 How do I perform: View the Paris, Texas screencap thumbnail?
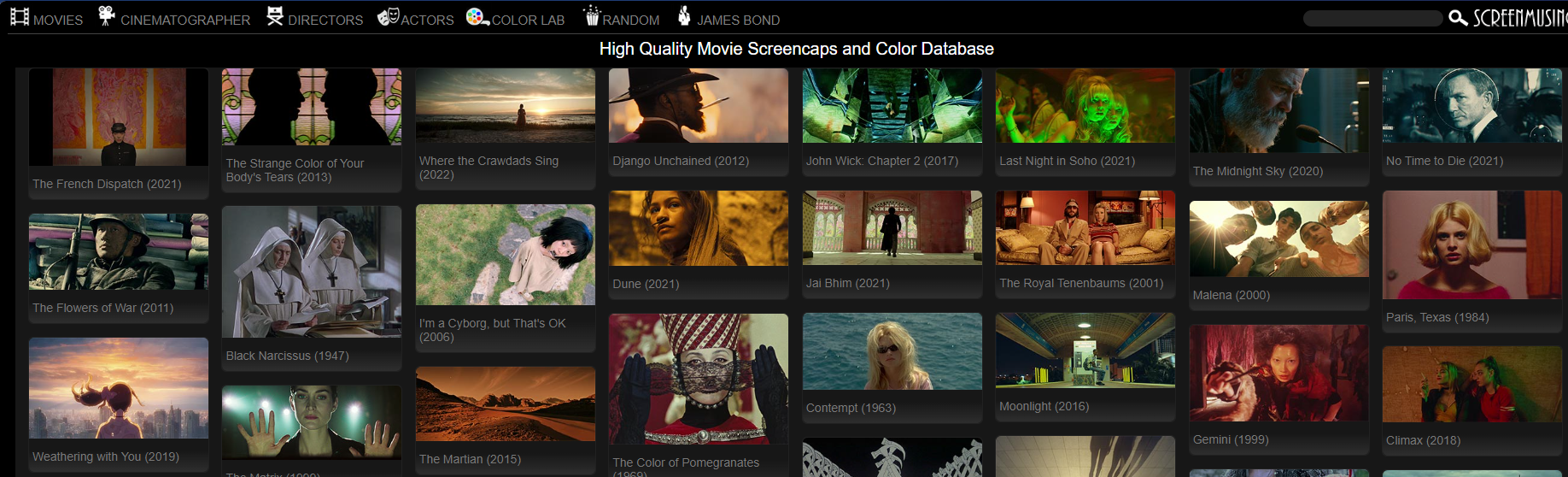click(x=1471, y=245)
